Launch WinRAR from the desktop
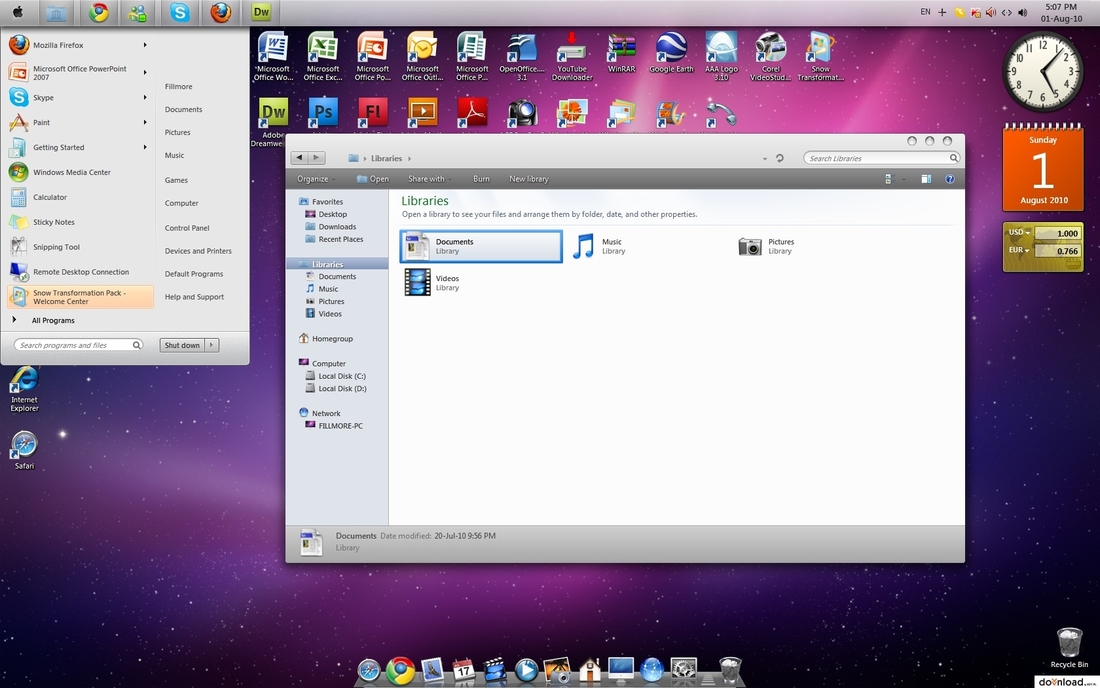The image size is (1100, 688). [x=622, y=53]
